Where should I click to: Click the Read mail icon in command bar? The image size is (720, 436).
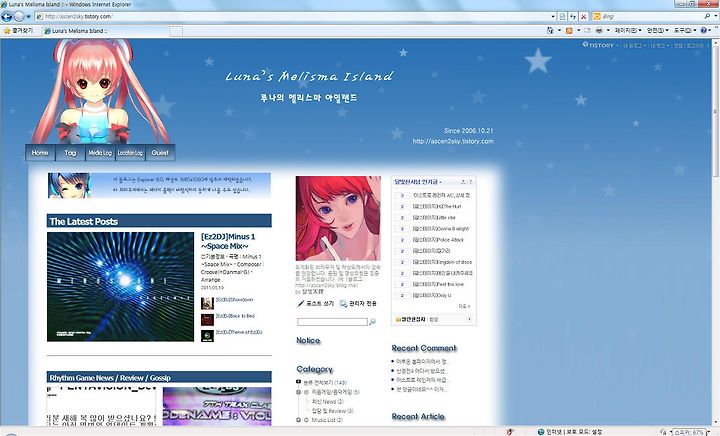tap(587, 31)
